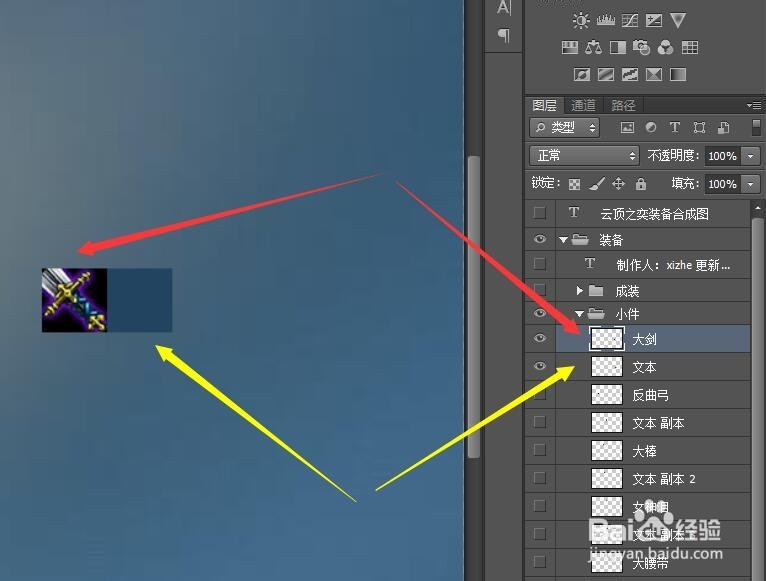Show the 反曲弓 layer visibility box

[x=540, y=394]
